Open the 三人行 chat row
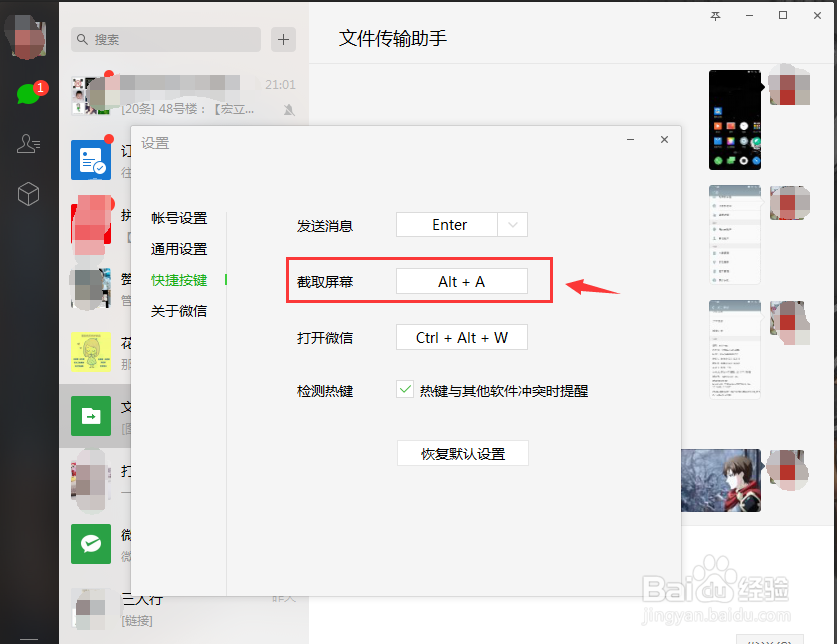Viewport: 837px width, 644px height. pos(184,608)
